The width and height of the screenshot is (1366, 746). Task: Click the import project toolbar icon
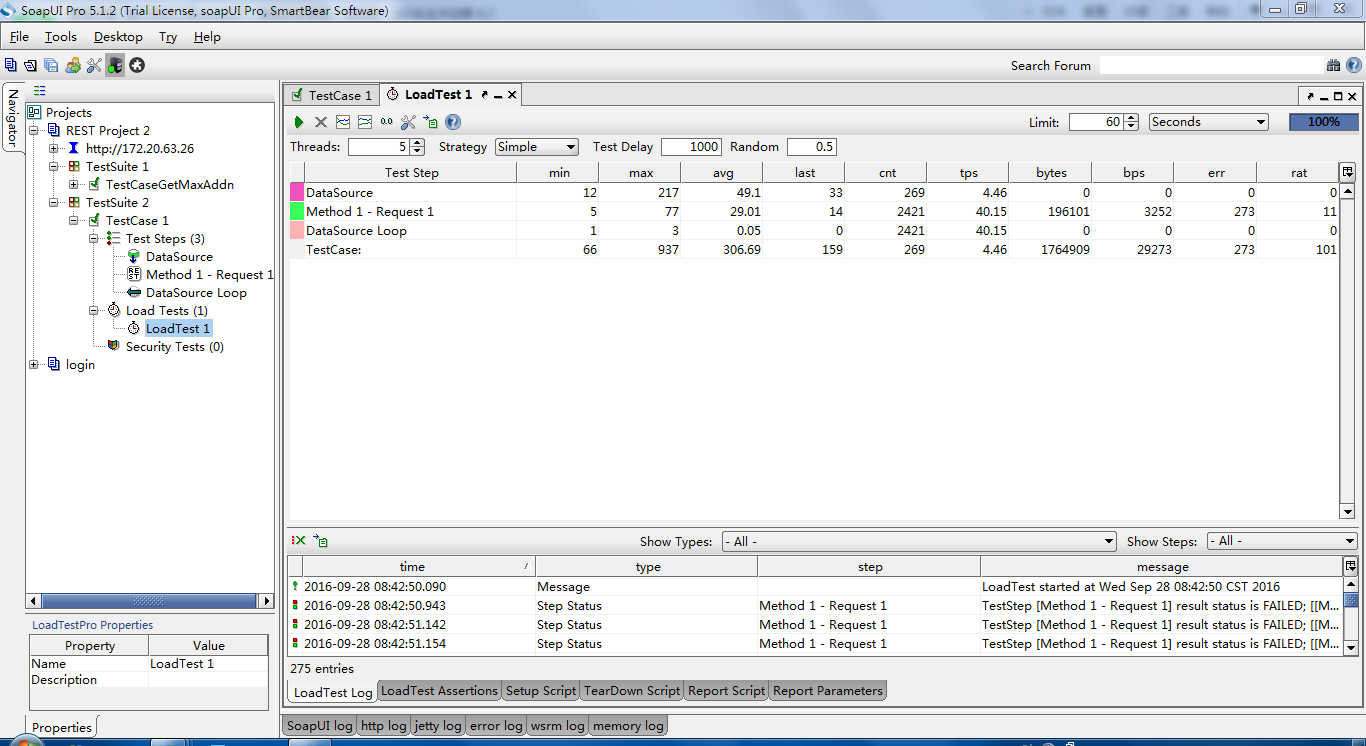coord(31,65)
